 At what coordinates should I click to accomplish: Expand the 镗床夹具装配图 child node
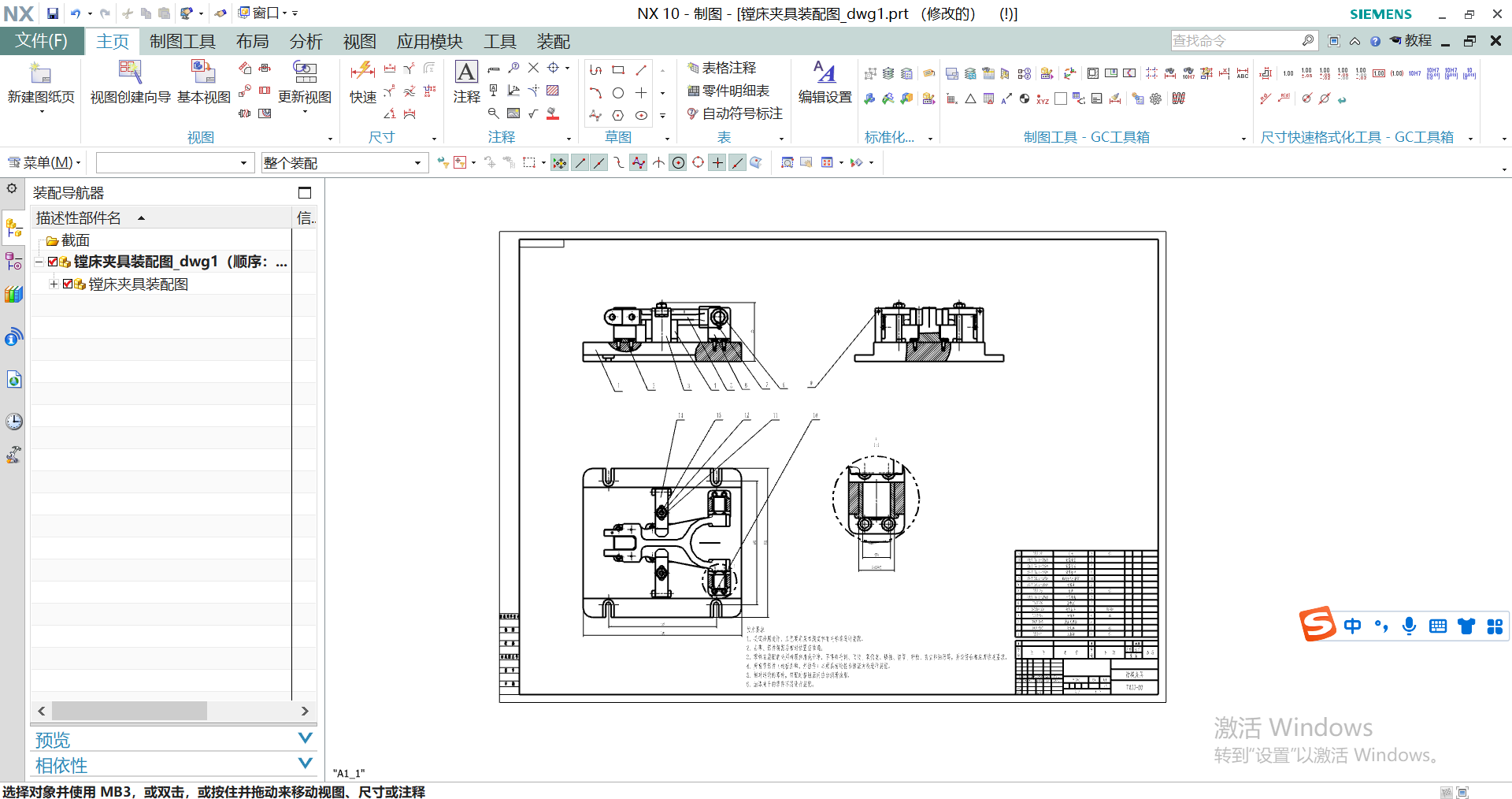[x=54, y=284]
